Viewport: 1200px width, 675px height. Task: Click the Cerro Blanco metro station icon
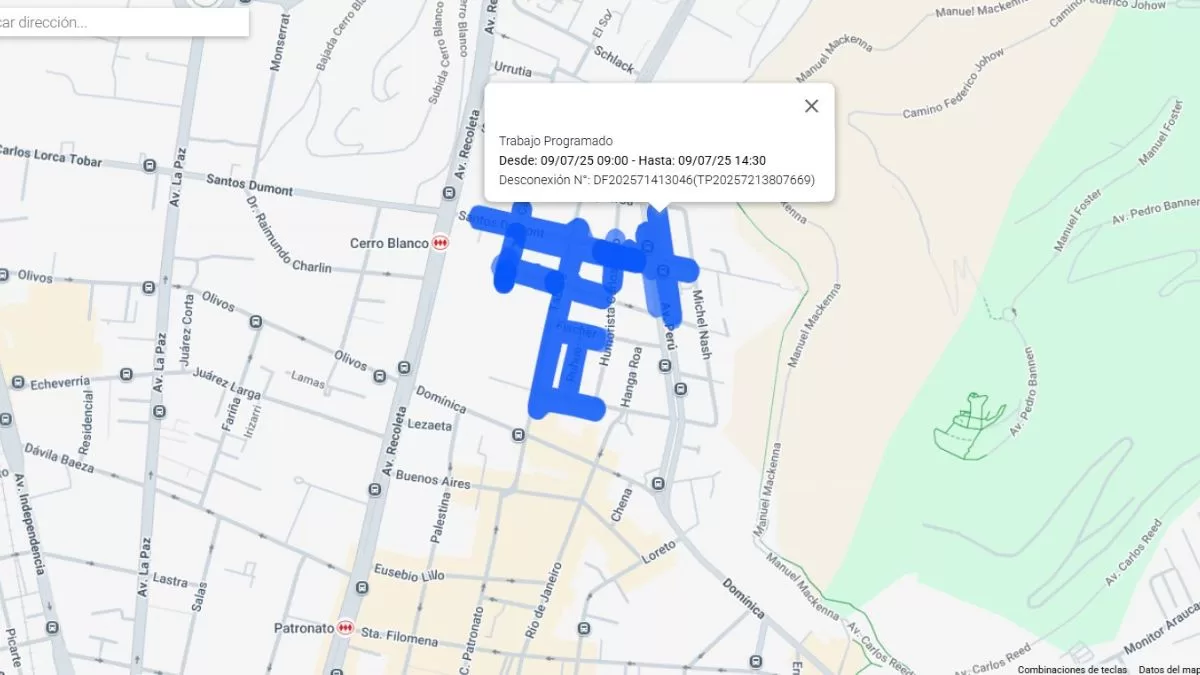coord(440,243)
